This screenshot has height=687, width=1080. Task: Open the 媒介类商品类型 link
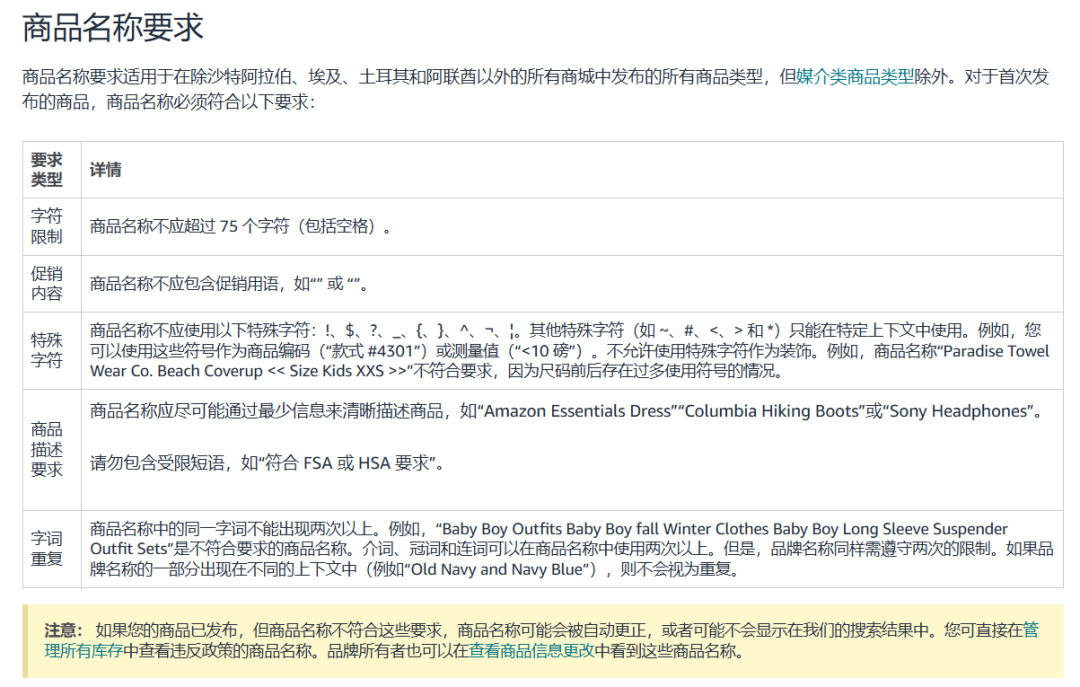tap(855, 76)
